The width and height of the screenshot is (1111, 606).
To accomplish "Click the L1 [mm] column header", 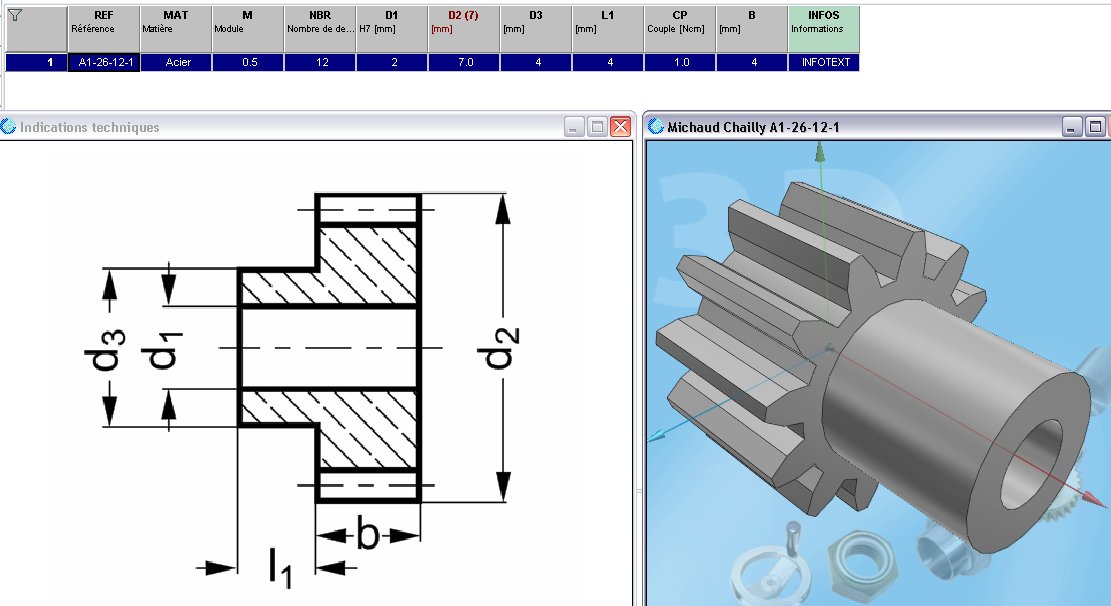I will [x=608, y=29].
